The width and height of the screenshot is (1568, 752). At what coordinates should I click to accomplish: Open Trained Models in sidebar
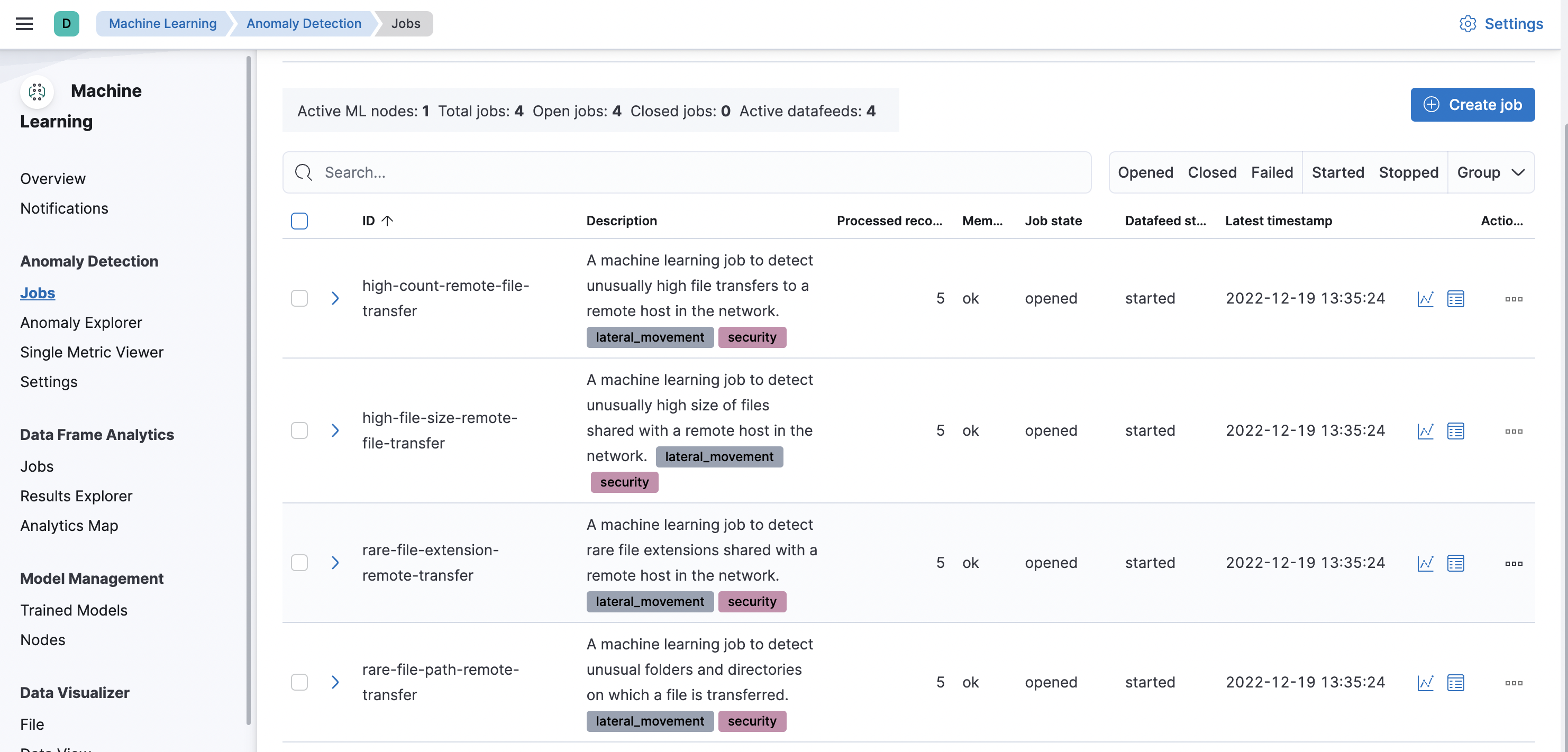coord(74,610)
